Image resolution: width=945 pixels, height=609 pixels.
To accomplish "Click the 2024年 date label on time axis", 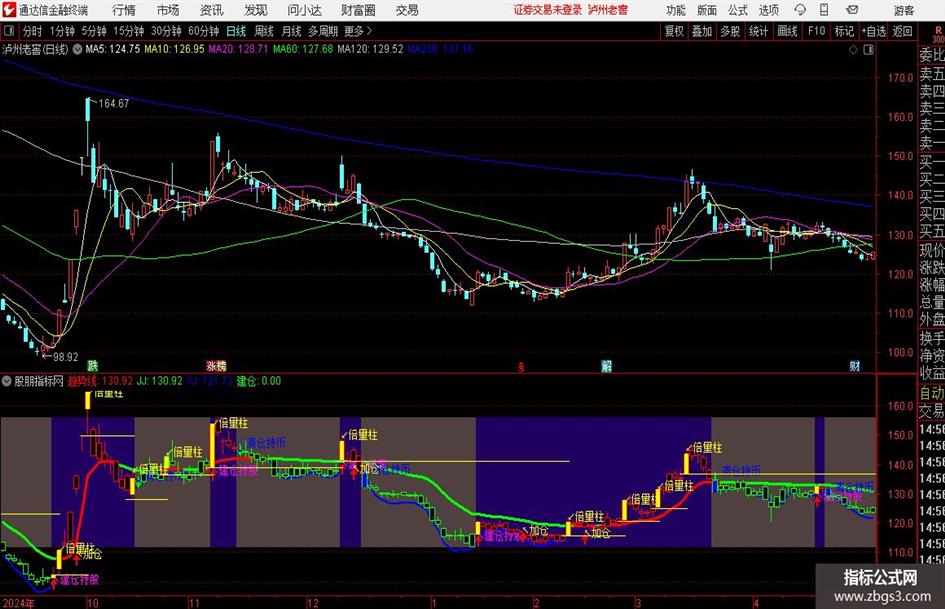I will [19, 603].
